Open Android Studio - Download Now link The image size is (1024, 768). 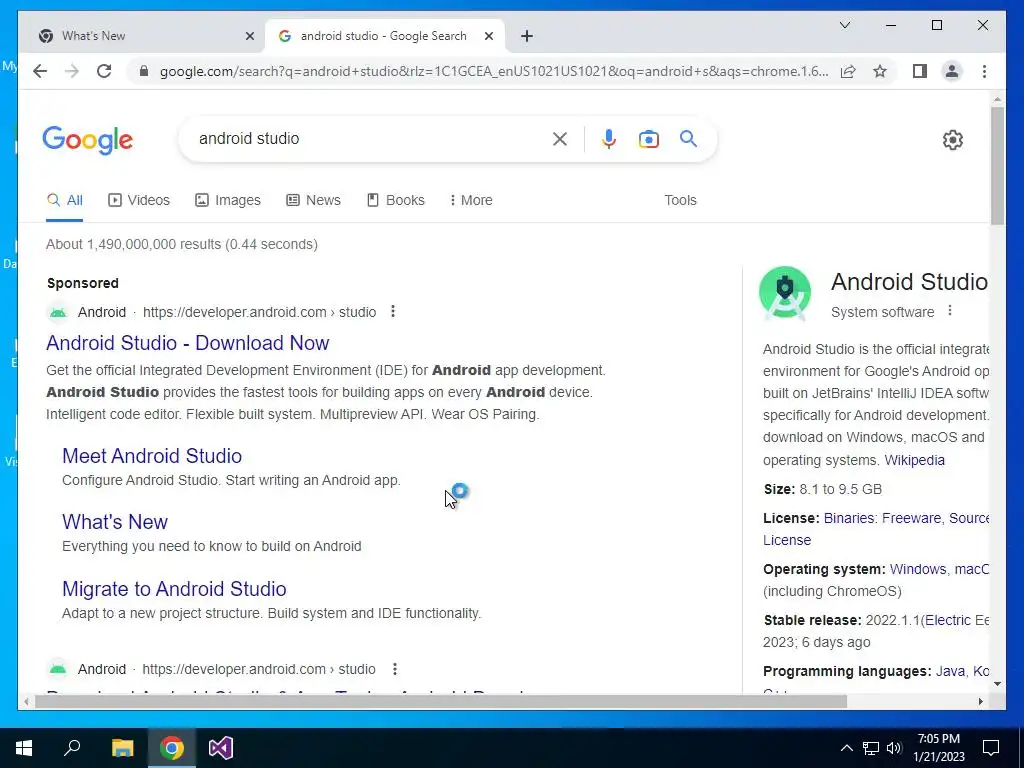point(187,343)
